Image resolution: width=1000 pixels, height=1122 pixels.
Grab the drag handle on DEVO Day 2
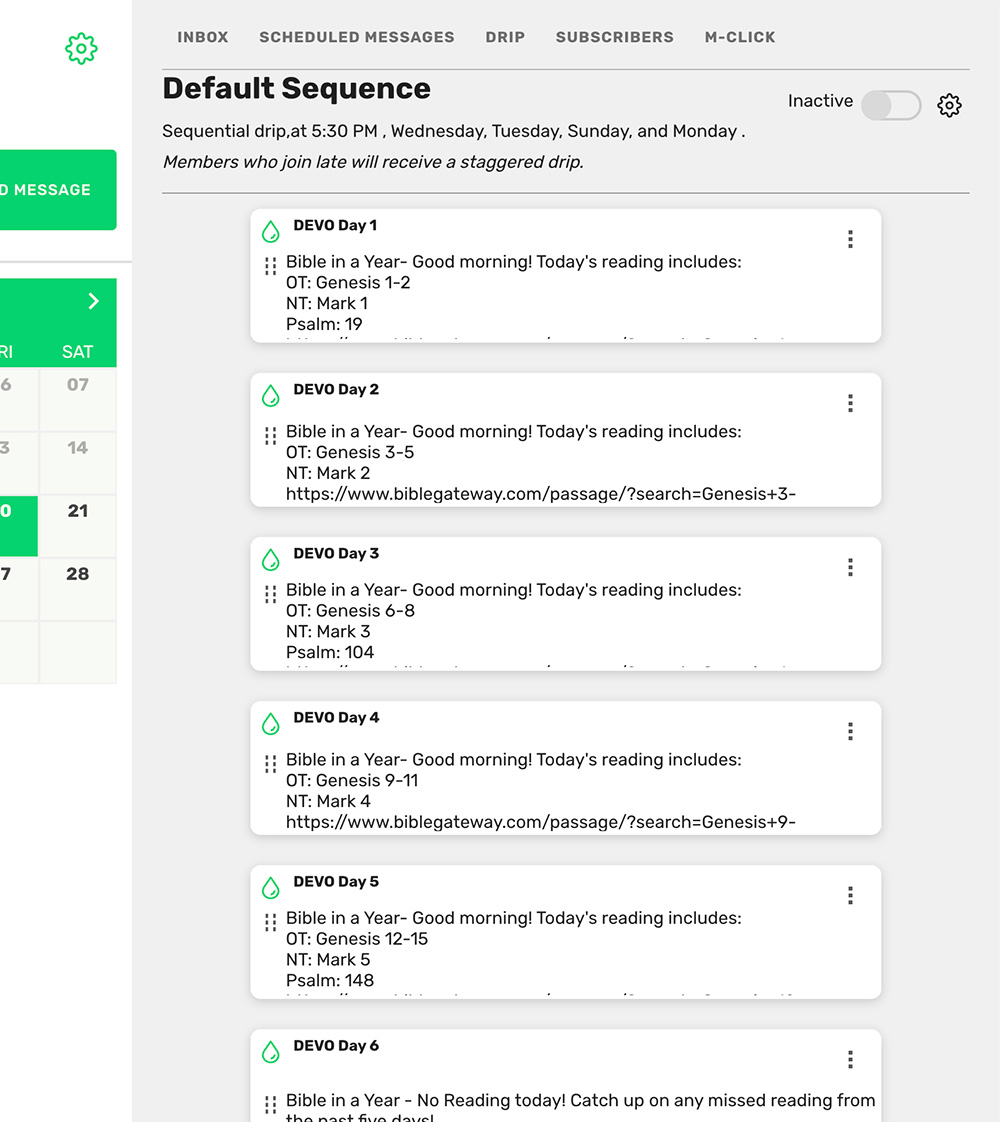[x=270, y=436]
